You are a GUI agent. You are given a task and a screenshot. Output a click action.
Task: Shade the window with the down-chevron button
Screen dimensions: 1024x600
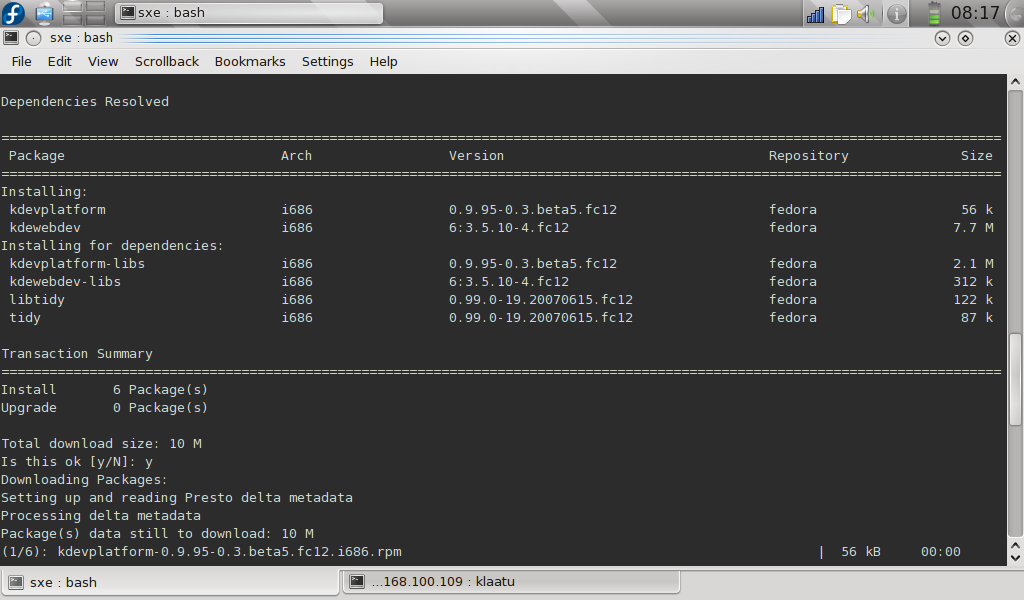tap(942, 39)
